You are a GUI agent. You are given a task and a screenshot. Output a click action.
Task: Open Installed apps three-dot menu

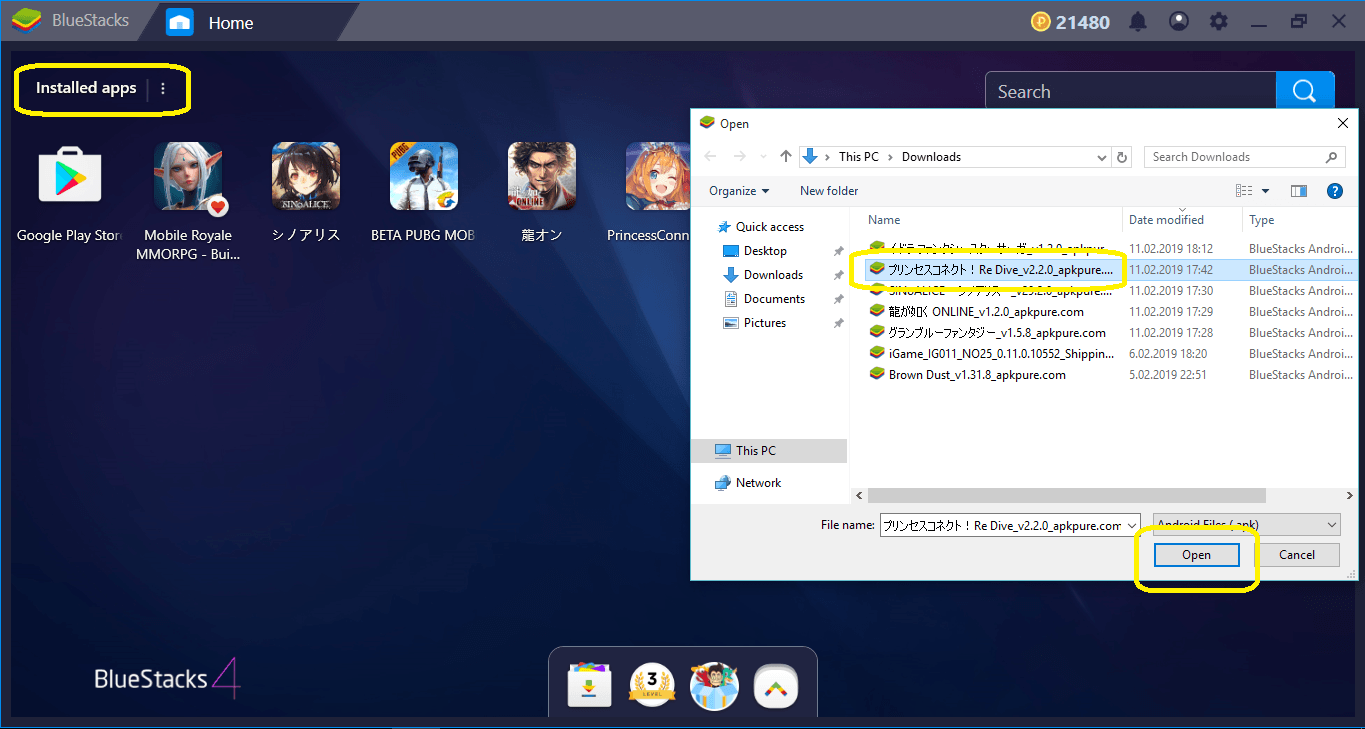coord(163,89)
